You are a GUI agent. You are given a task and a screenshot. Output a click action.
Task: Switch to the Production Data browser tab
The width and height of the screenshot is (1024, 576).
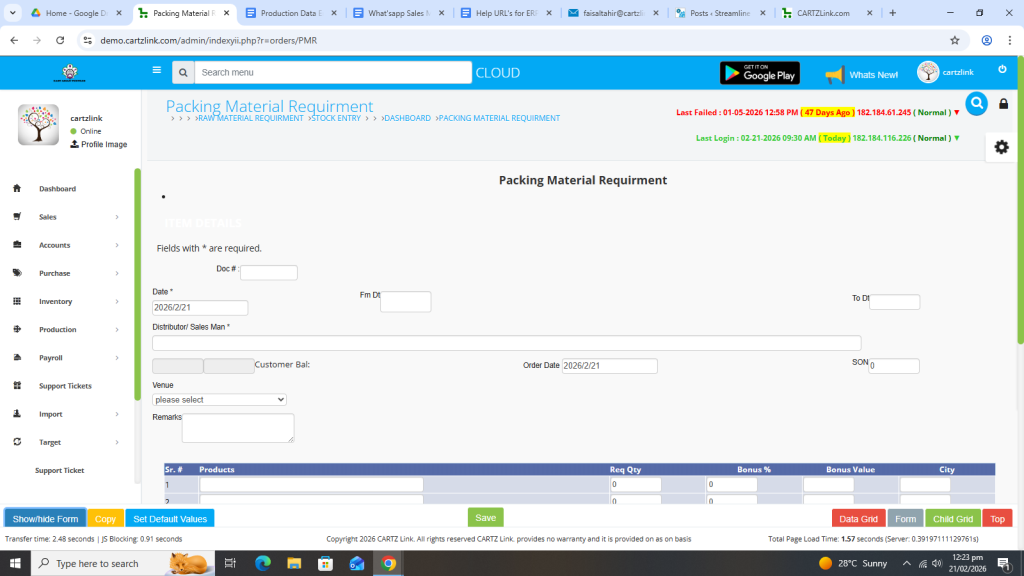click(290, 13)
